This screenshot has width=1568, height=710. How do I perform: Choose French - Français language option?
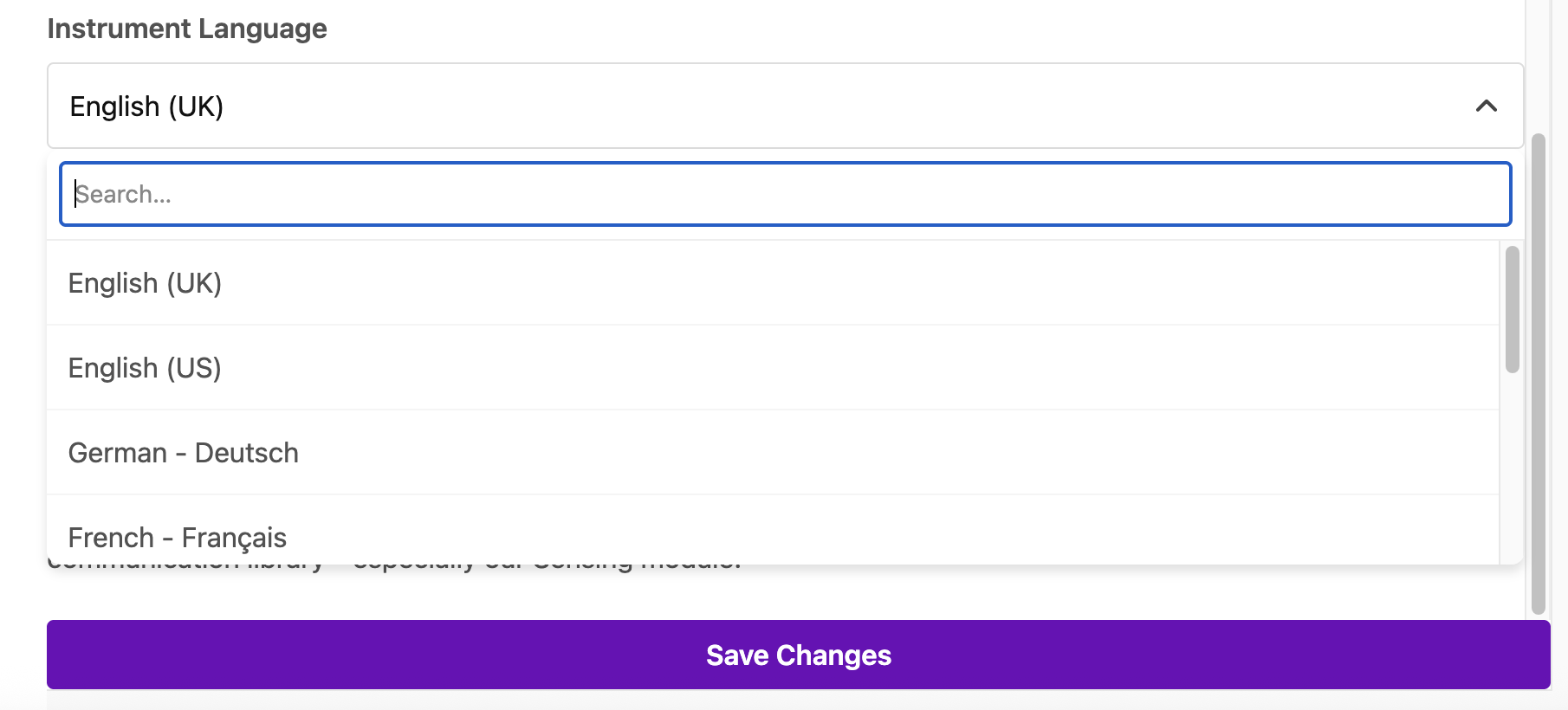point(177,538)
